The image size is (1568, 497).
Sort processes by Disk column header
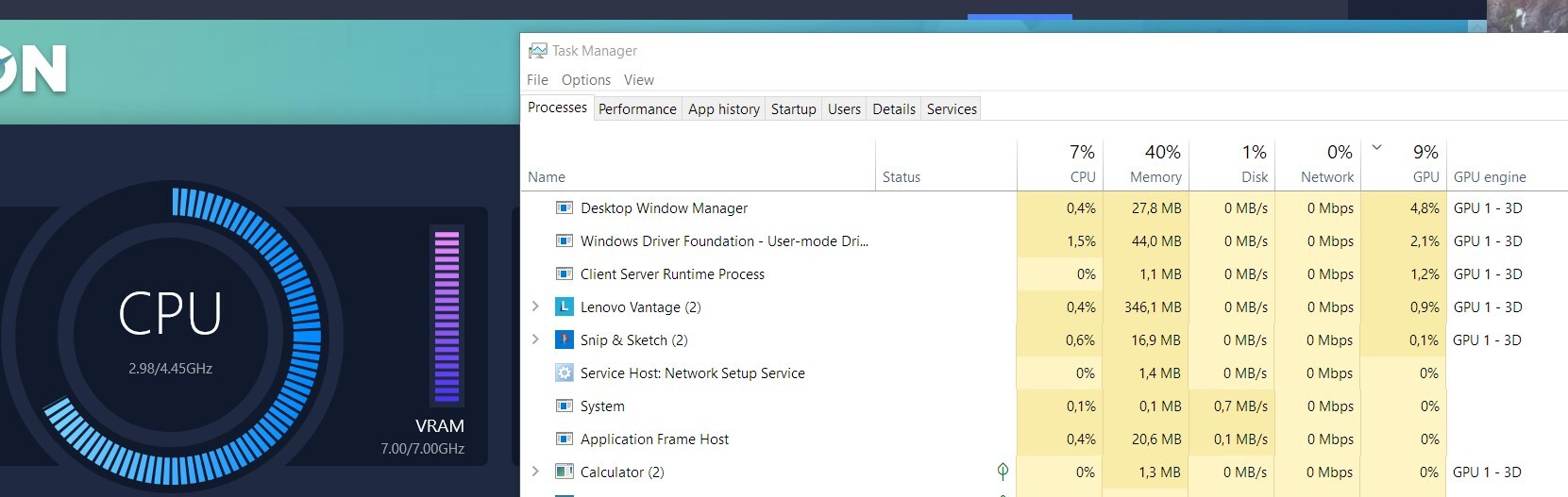pos(1231,164)
